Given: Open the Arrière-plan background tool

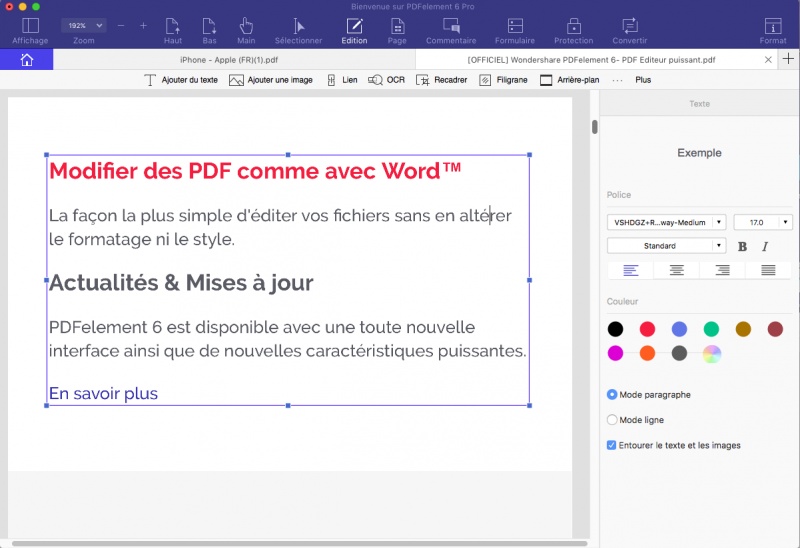Looking at the screenshot, I should [569, 80].
